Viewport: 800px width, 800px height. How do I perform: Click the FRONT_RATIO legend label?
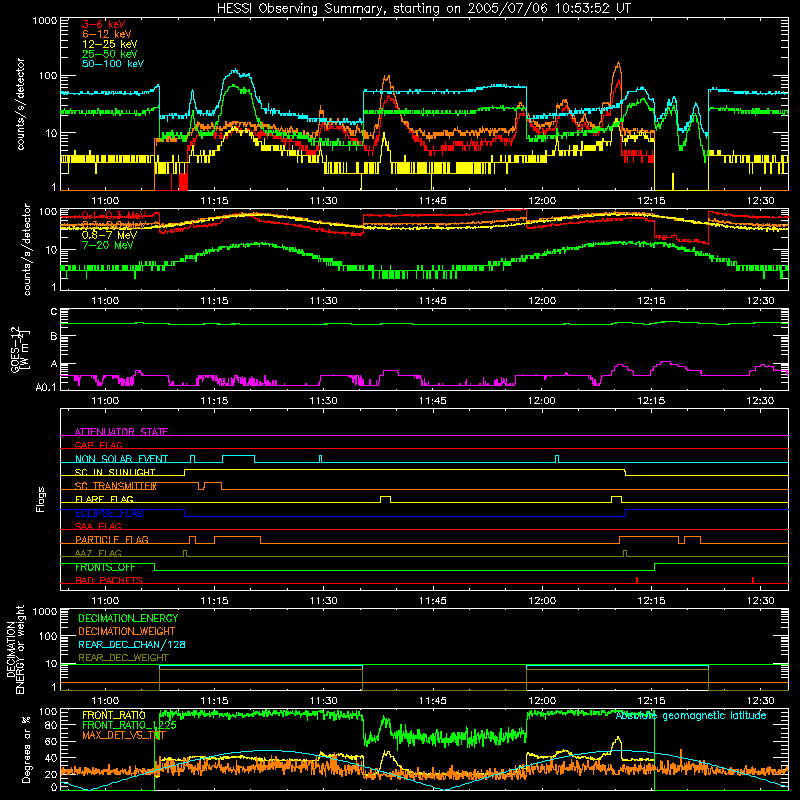[114, 715]
